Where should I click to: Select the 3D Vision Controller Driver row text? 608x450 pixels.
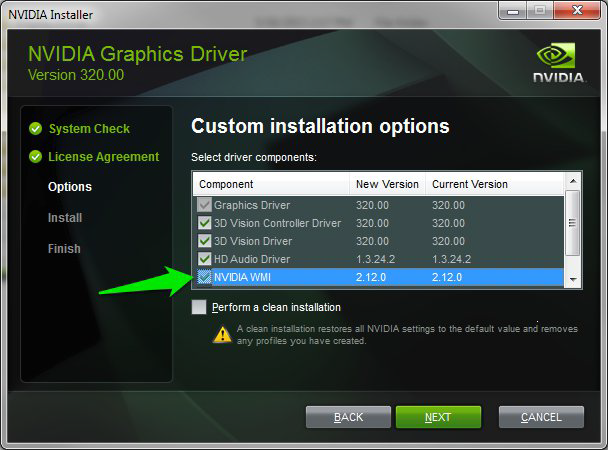pyautogui.click(x=278, y=223)
